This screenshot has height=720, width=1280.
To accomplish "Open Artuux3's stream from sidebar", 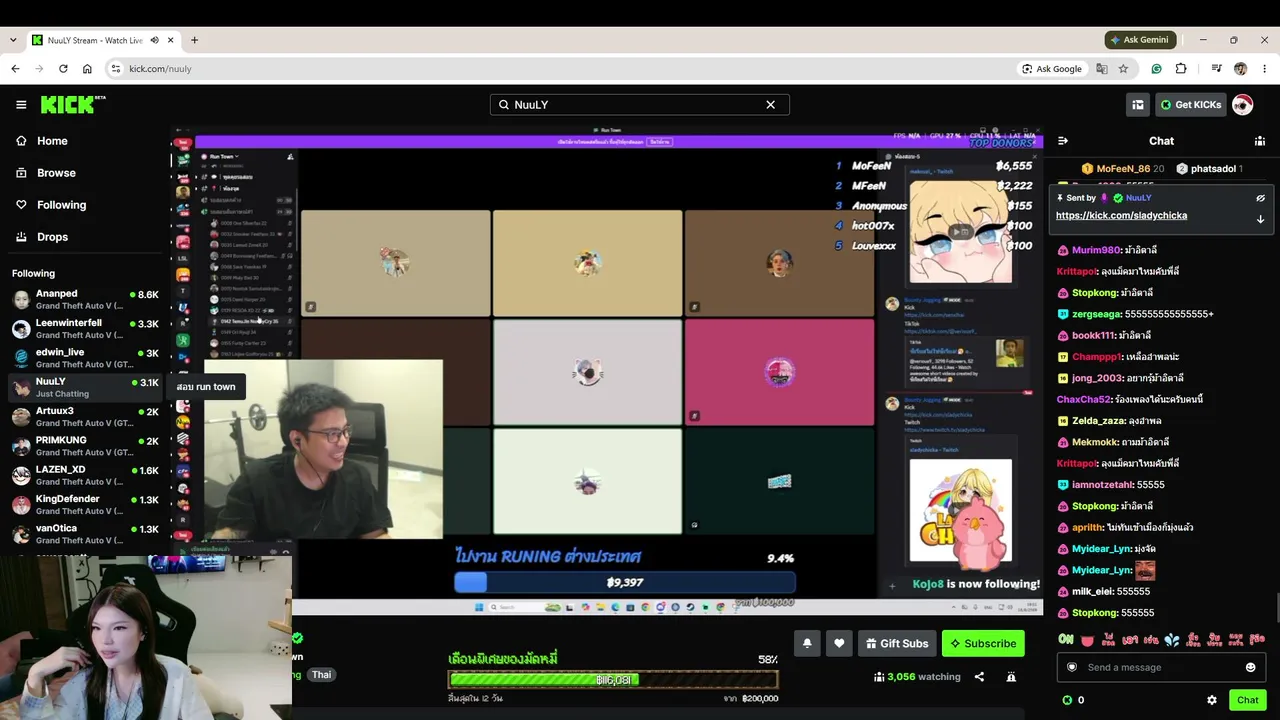I will pos(85,416).
